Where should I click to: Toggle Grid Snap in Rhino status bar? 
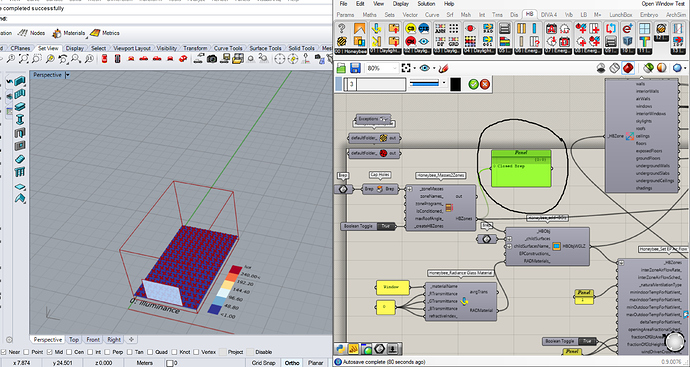pyautogui.click(x=263, y=363)
